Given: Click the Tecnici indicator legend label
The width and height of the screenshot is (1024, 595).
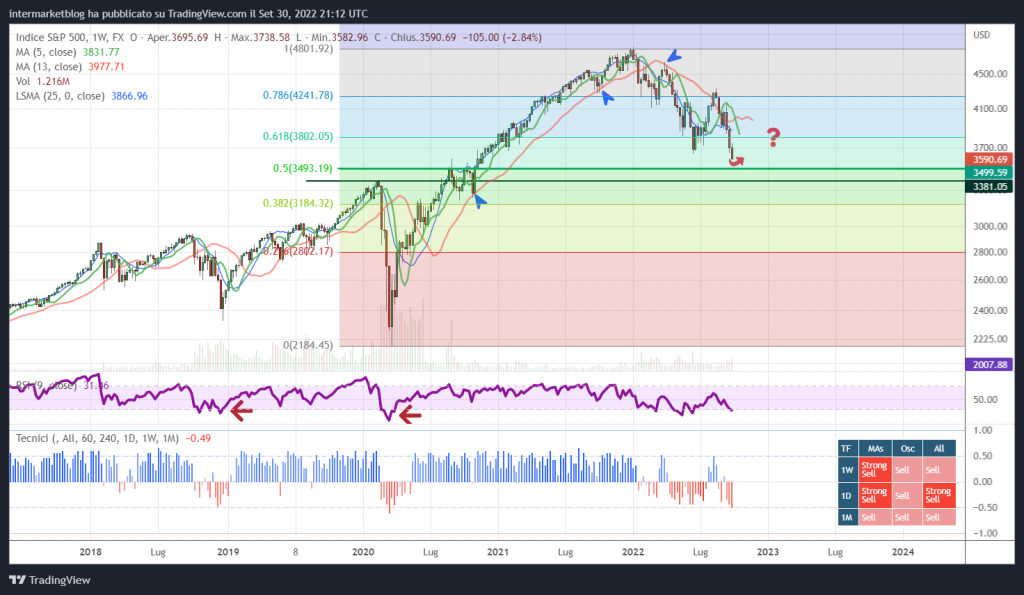Looking at the screenshot, I should 36,438.
